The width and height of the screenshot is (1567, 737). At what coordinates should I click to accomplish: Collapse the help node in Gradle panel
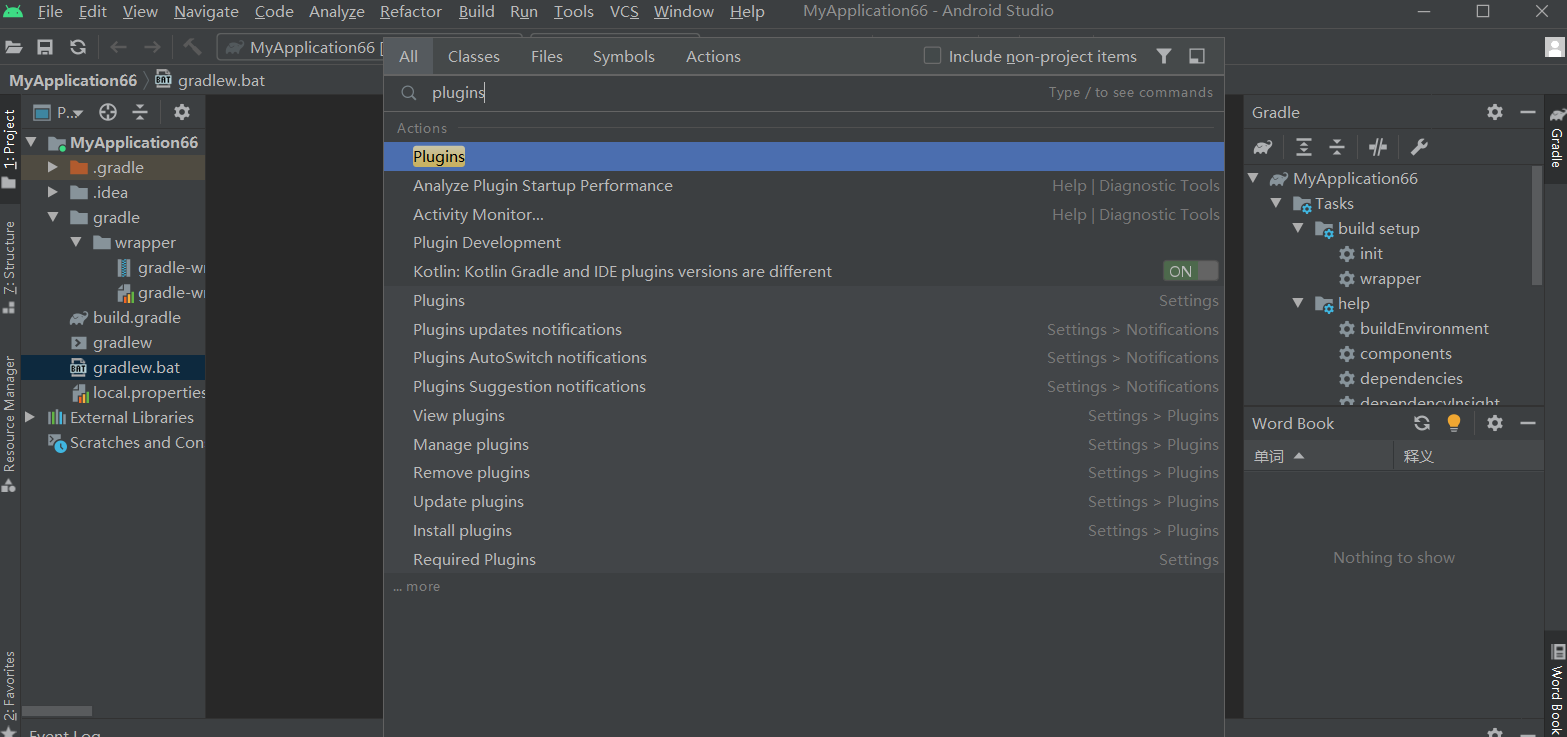(x=1298, y=304)
